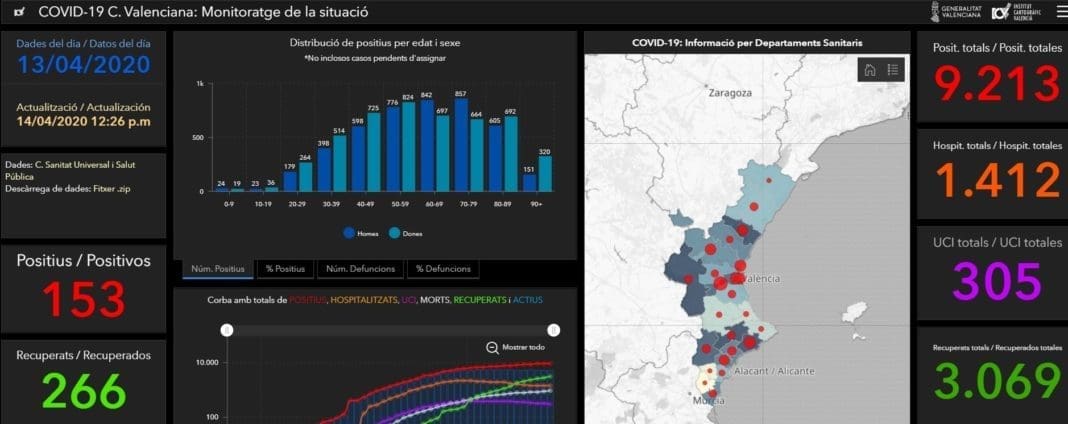The width and height of the screenshot is (1068, 424).
Task: Click the left handle of chart range slider
Action: tap(227, 330)
